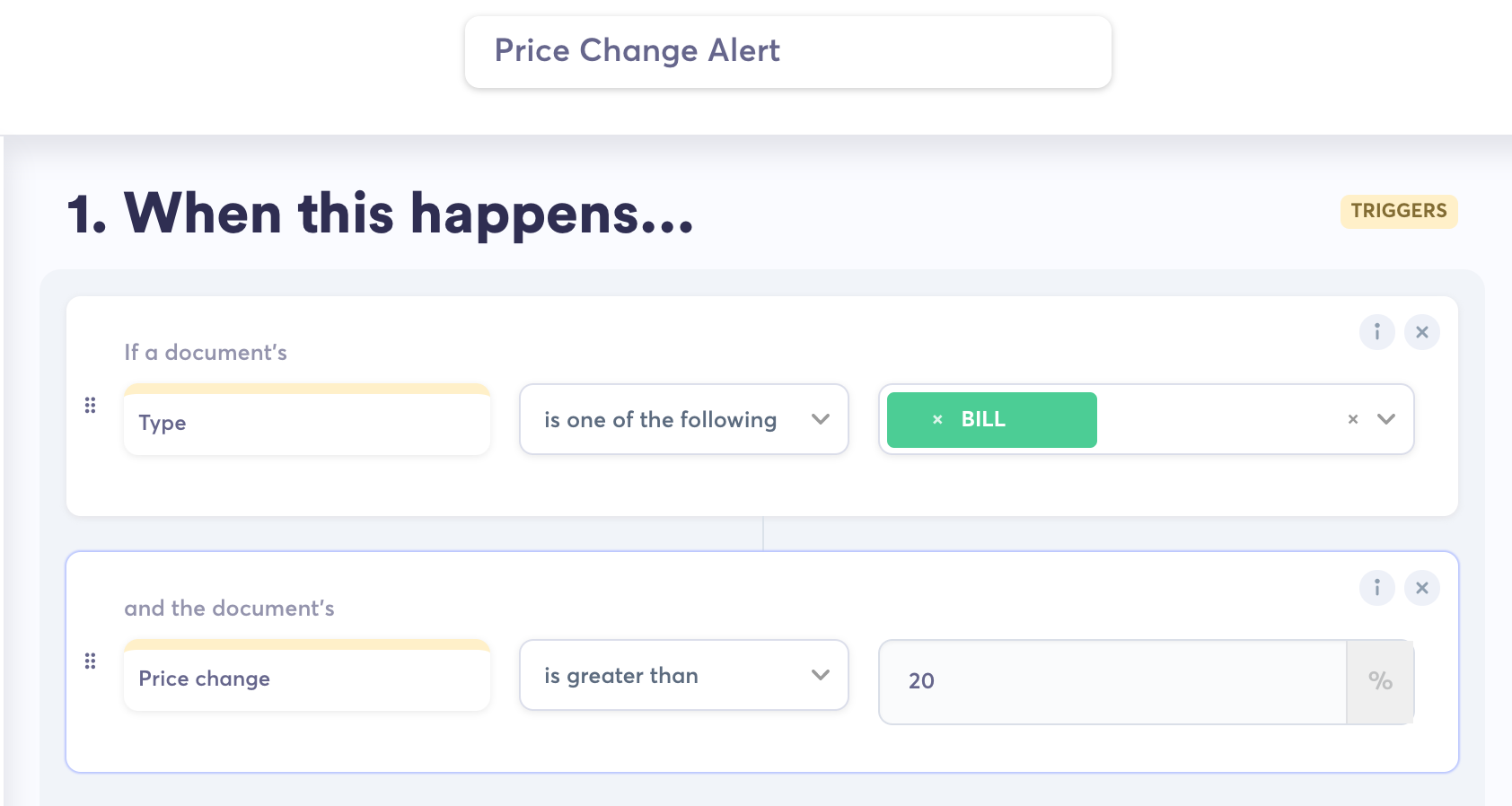Image resolution: width=1512 pixels, height=806 pixels.
Task: Click the info icon on the Type condition
Action: click(x=1376, y=332)
